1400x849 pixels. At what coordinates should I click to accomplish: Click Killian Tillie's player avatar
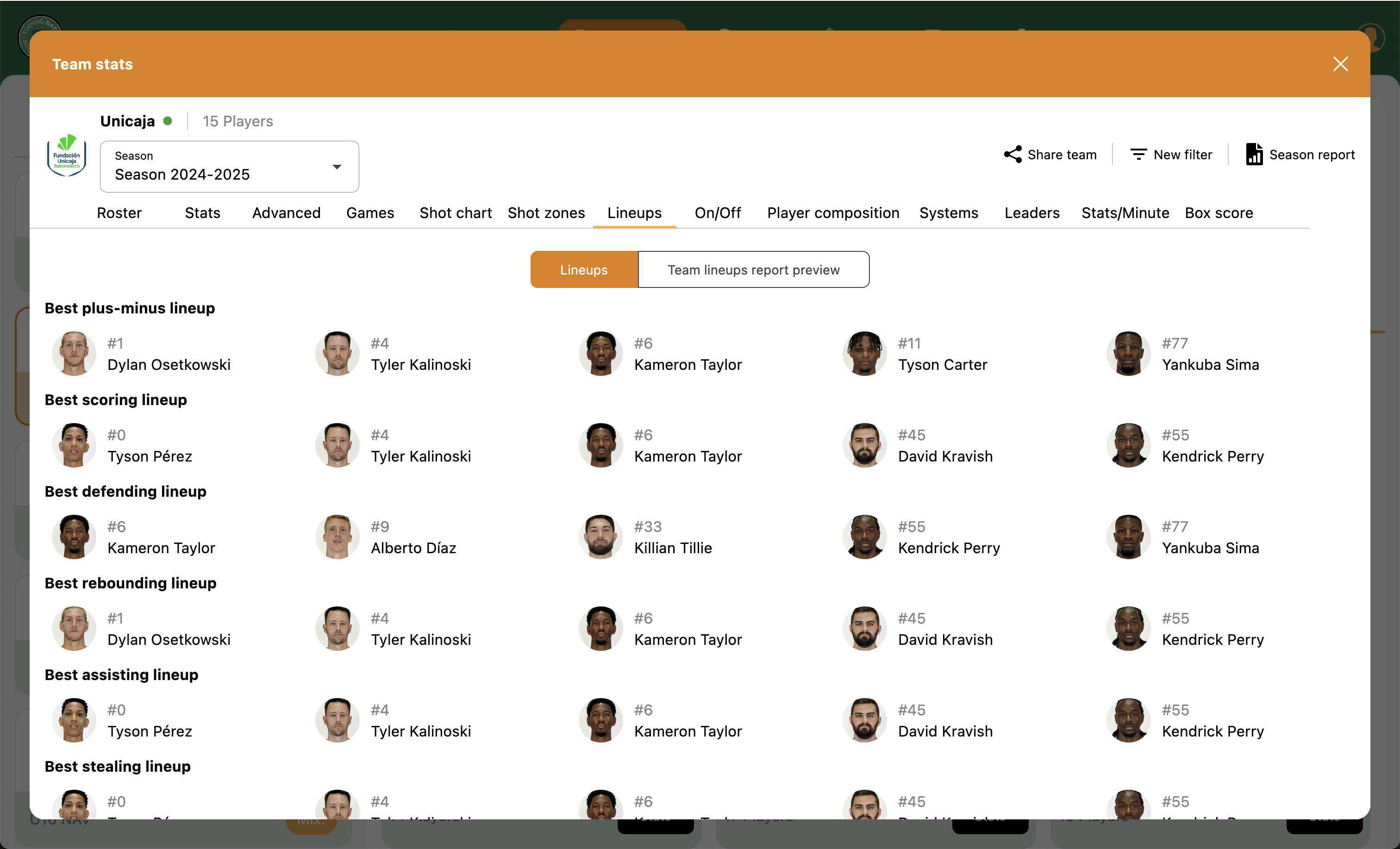coord(600,537)
